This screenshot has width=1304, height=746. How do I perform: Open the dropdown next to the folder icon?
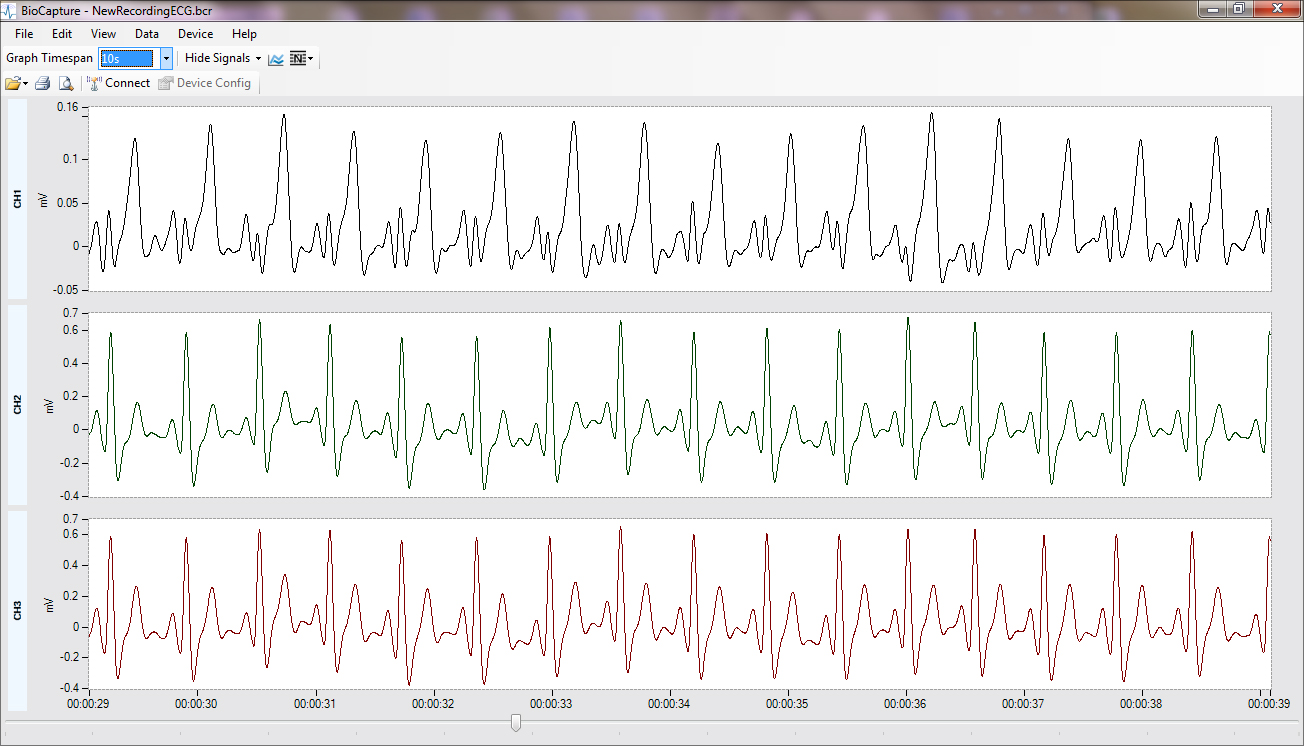click(25, 83)
